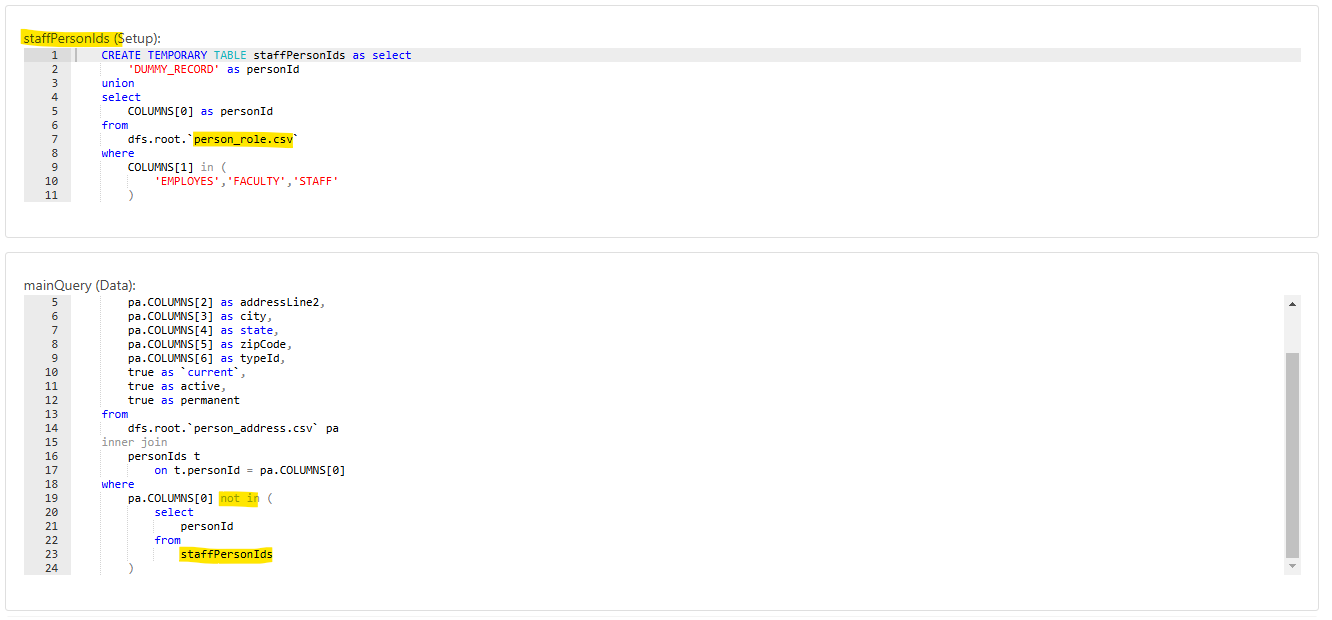Image resolution: width=1332 pixels, height=620 pixels.
Task: Click scrollbar up arrow in mainQuery editor
Action: click(1292, 304)
